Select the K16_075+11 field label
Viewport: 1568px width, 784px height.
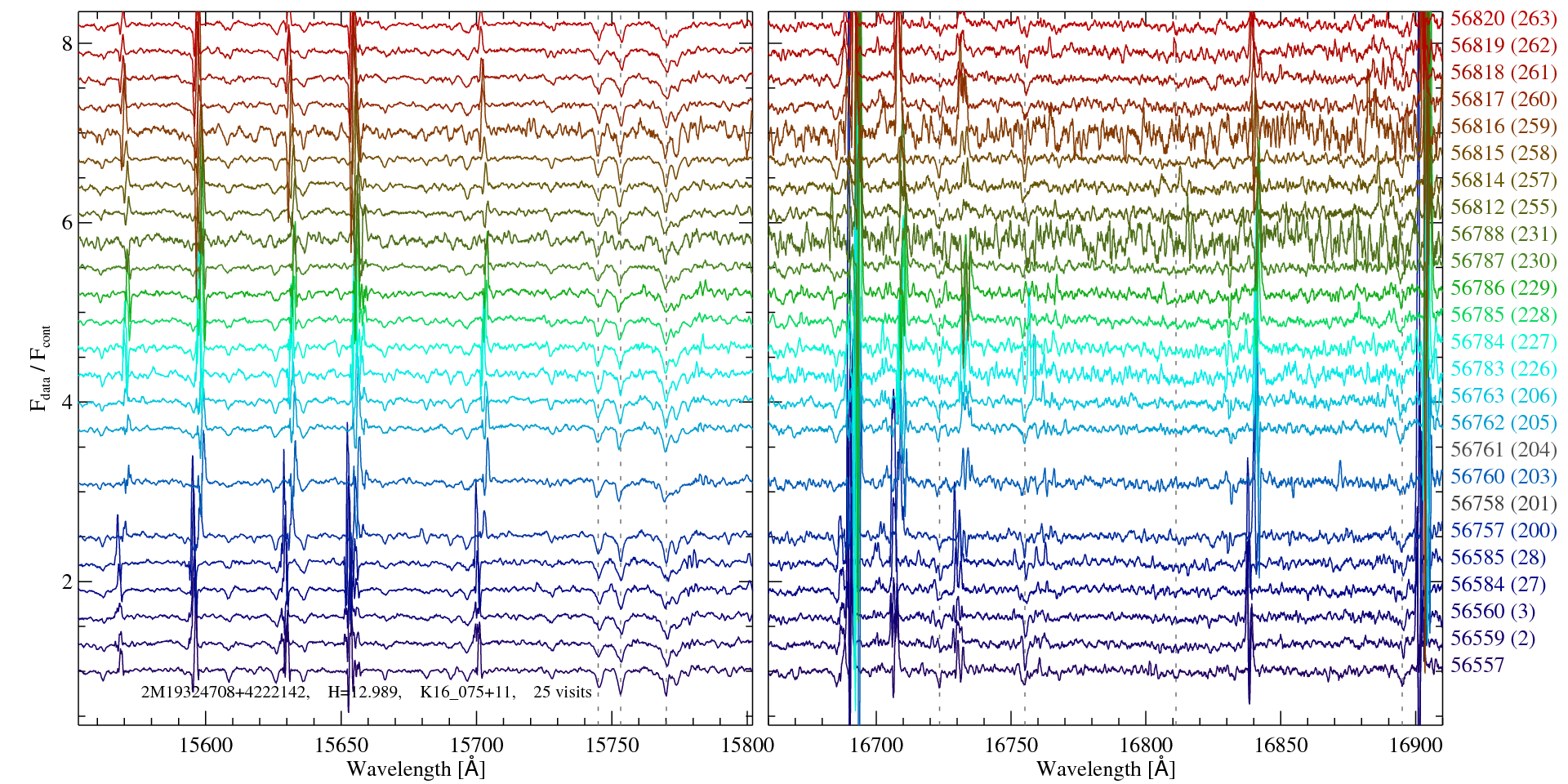click(x=467, y=693)
